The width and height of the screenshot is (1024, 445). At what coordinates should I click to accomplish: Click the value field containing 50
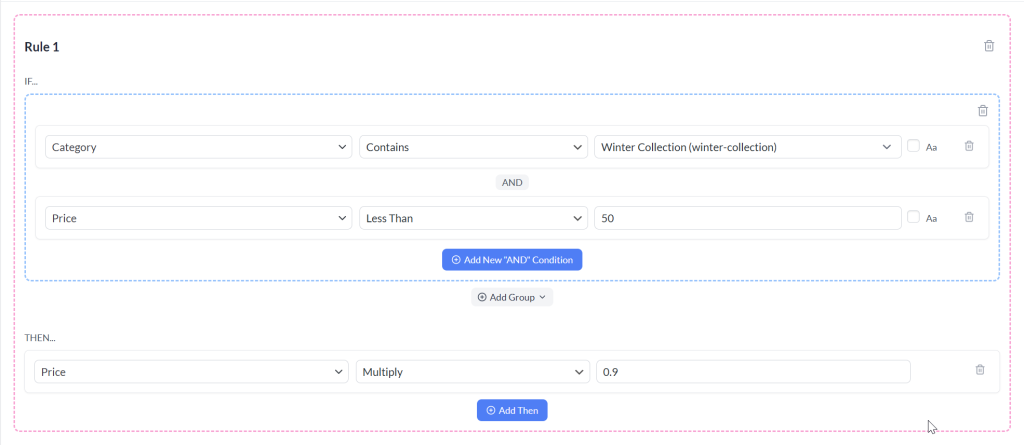tap(748, 218)
